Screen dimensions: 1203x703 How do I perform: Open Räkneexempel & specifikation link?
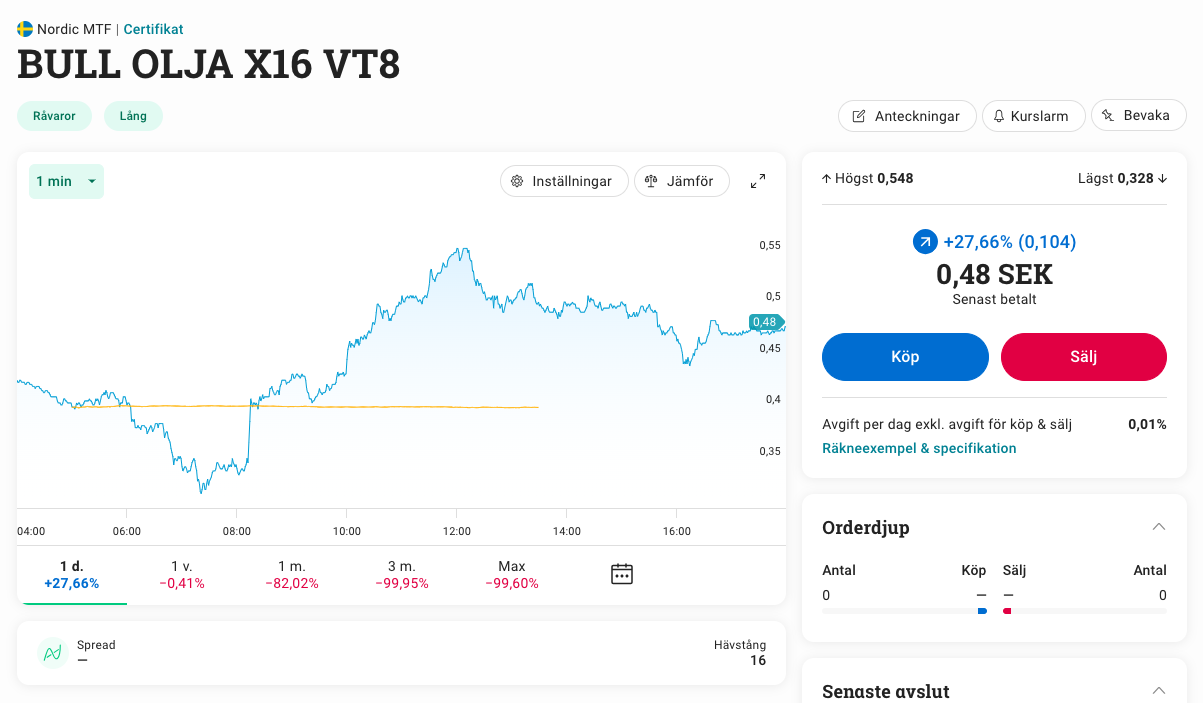coord(919,448)
